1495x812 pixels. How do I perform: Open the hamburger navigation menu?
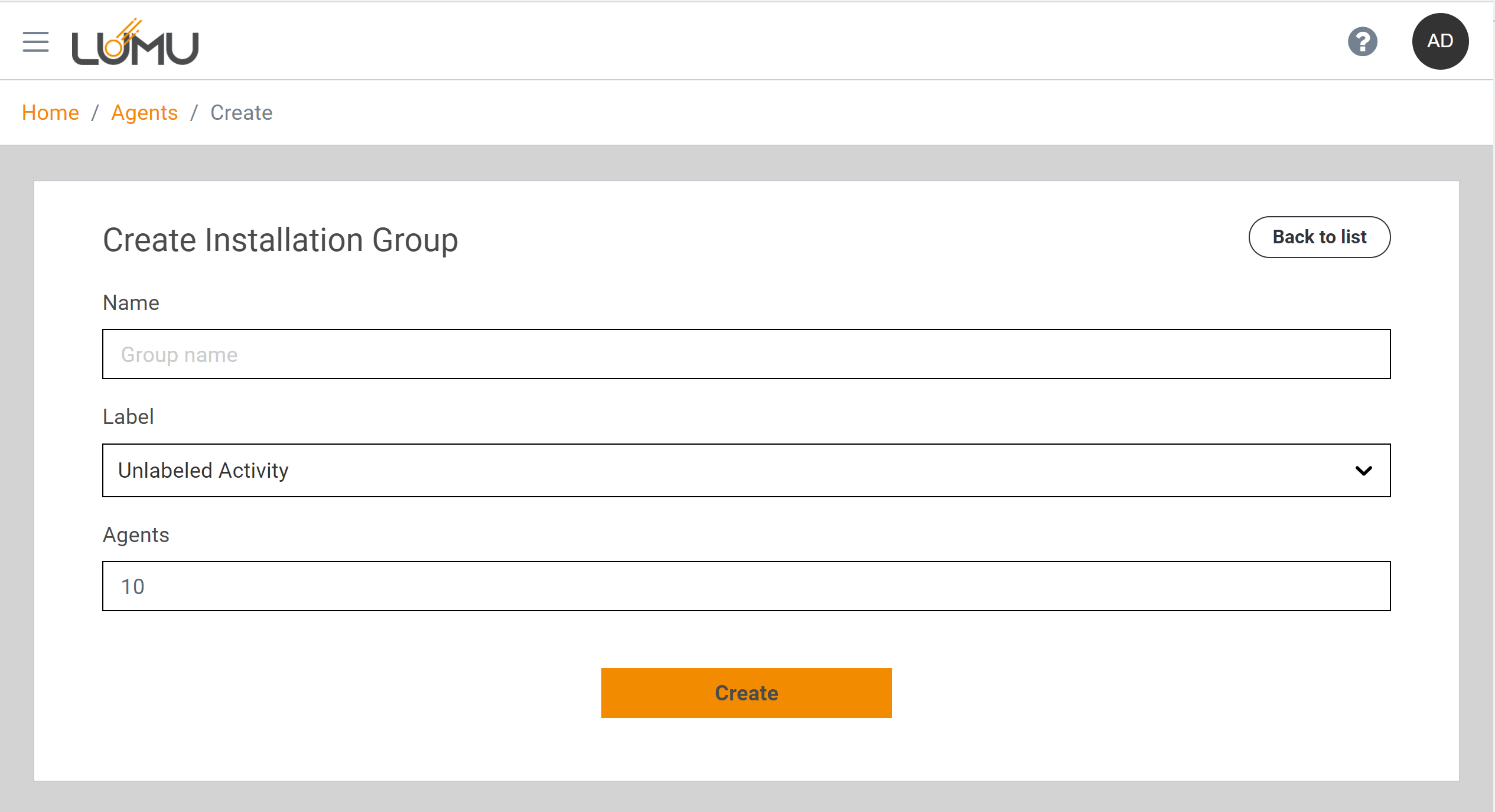point(35,42)
